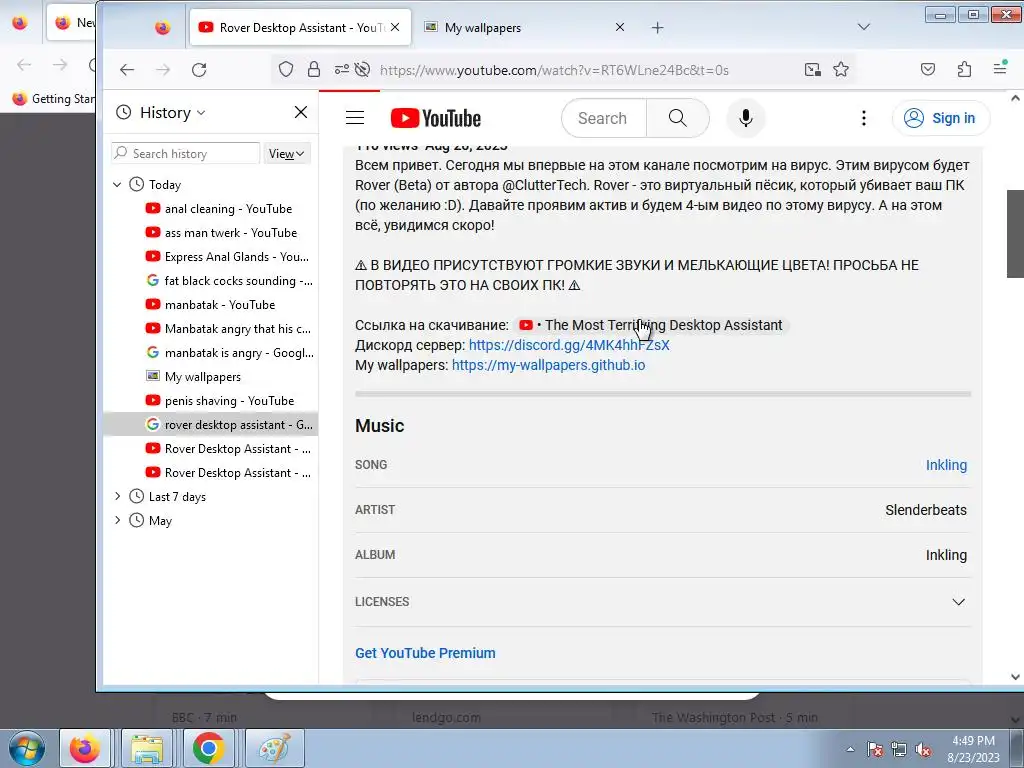The width and height of the screenshot is (1024, 768).
Task: Open the History sidebar switcher dropdown
Action: [172, 113]
